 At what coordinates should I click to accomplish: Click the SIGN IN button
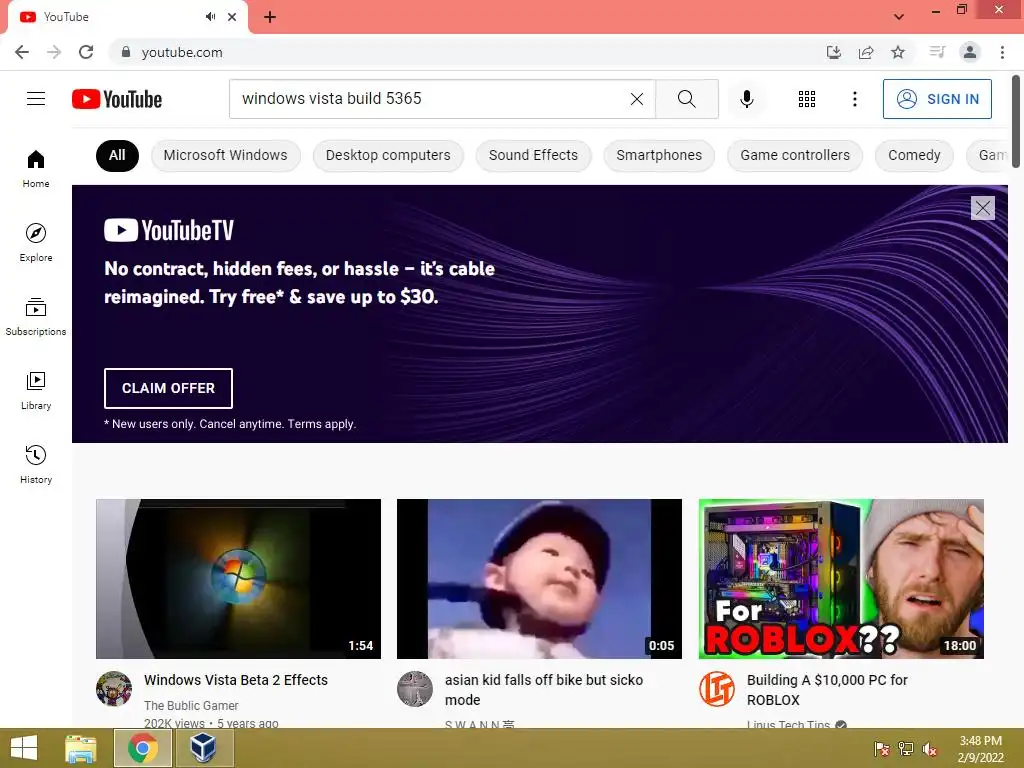click(937, 99)
